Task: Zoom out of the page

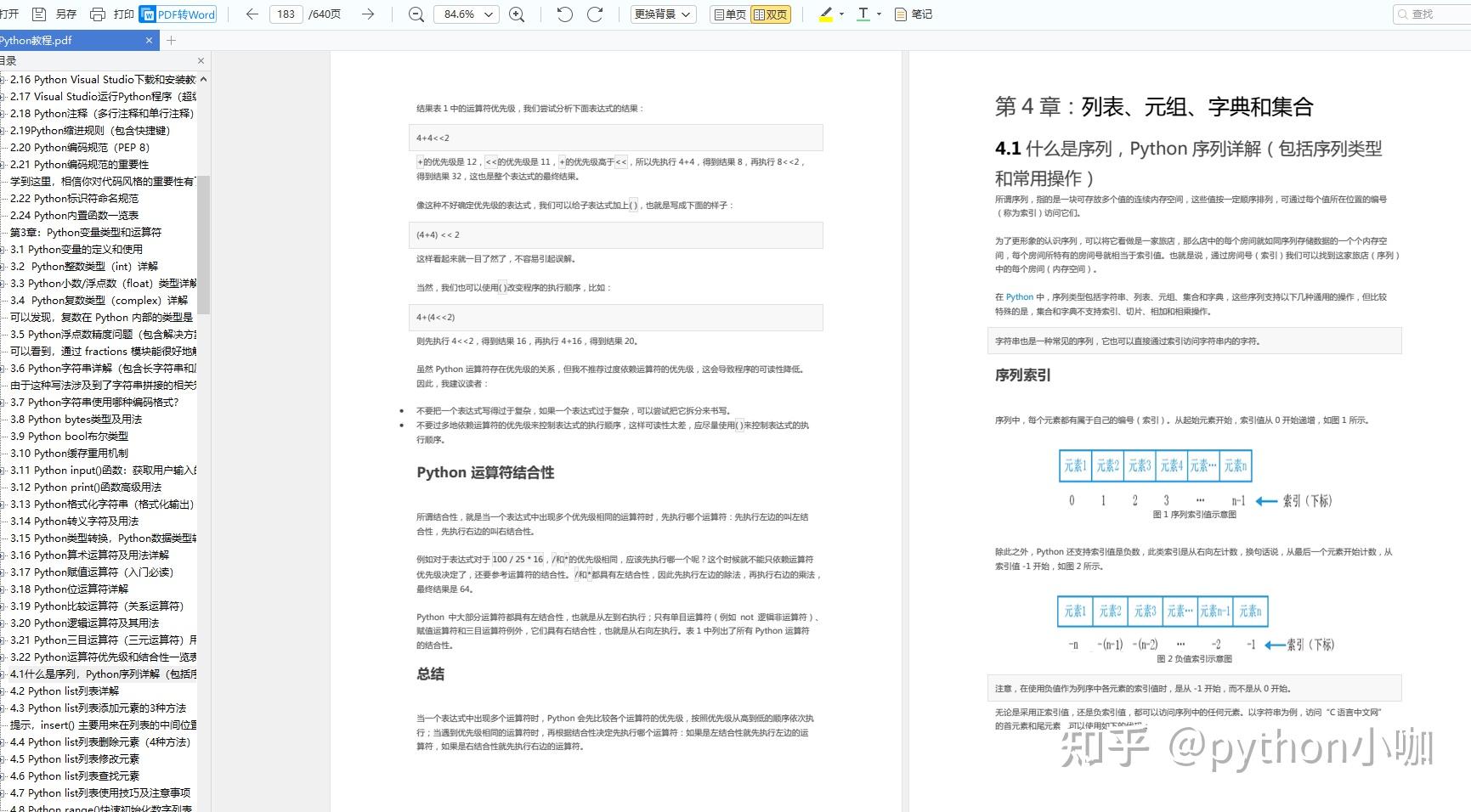Action: pos(416,14)
